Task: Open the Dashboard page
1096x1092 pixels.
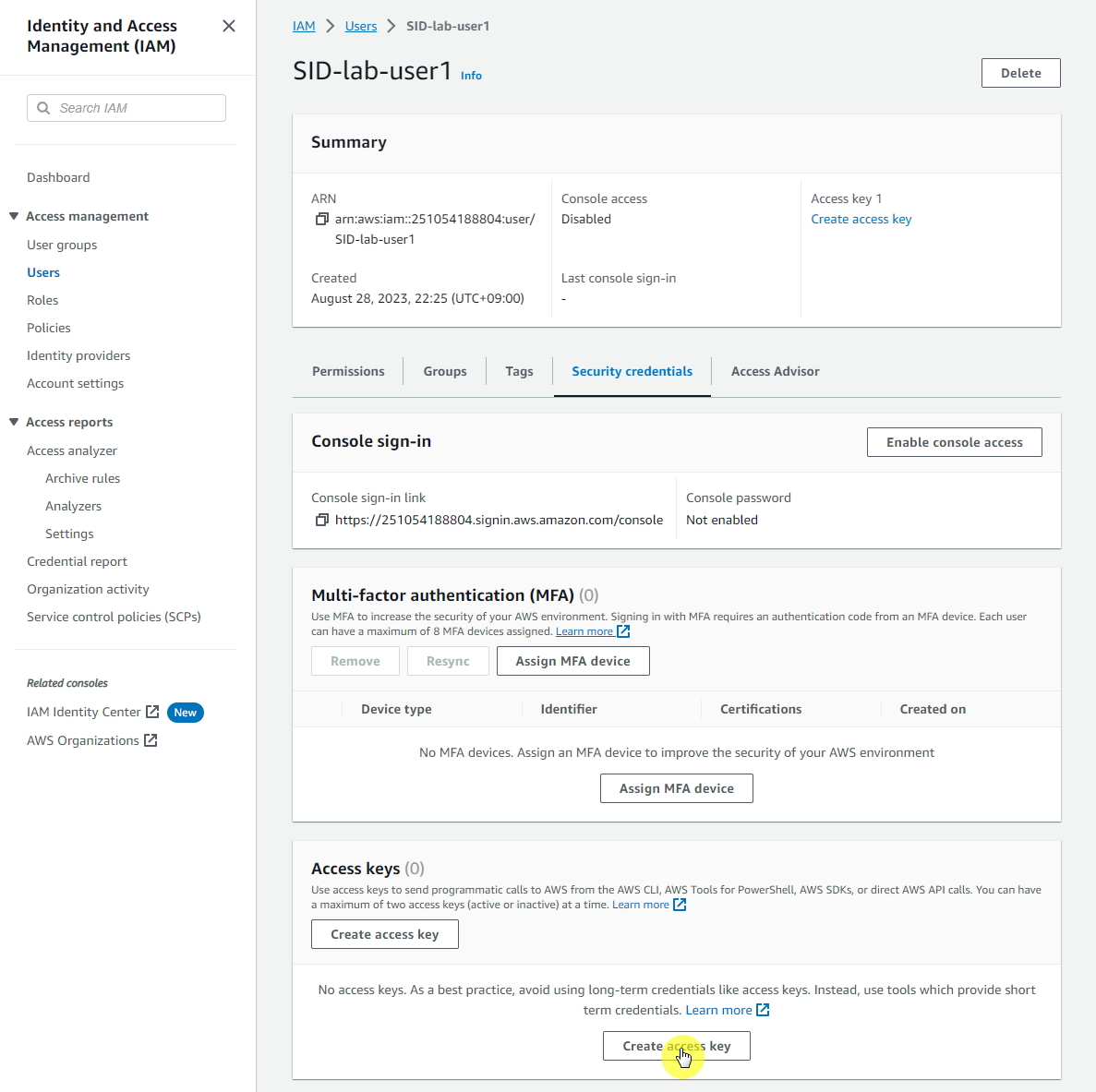Action: (x=58, y=177)
